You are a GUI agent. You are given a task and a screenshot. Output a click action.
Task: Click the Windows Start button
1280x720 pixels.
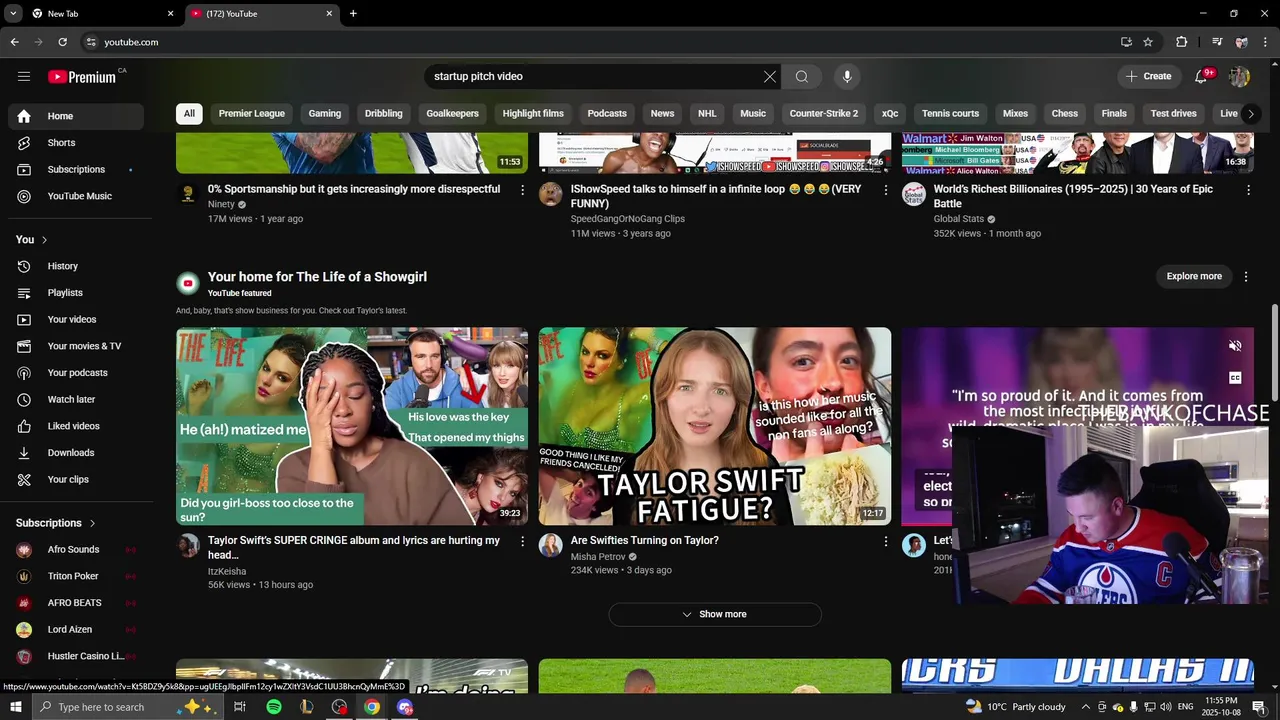pos(15,707)
